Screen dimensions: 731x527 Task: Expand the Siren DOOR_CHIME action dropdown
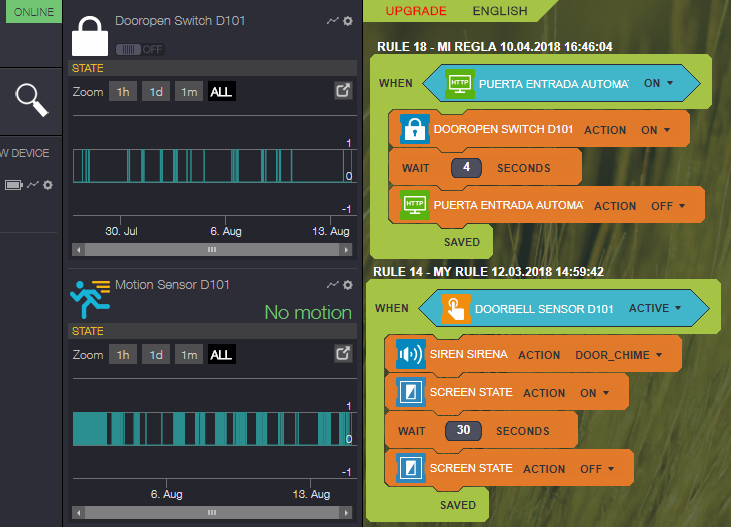tap(618, 355)
